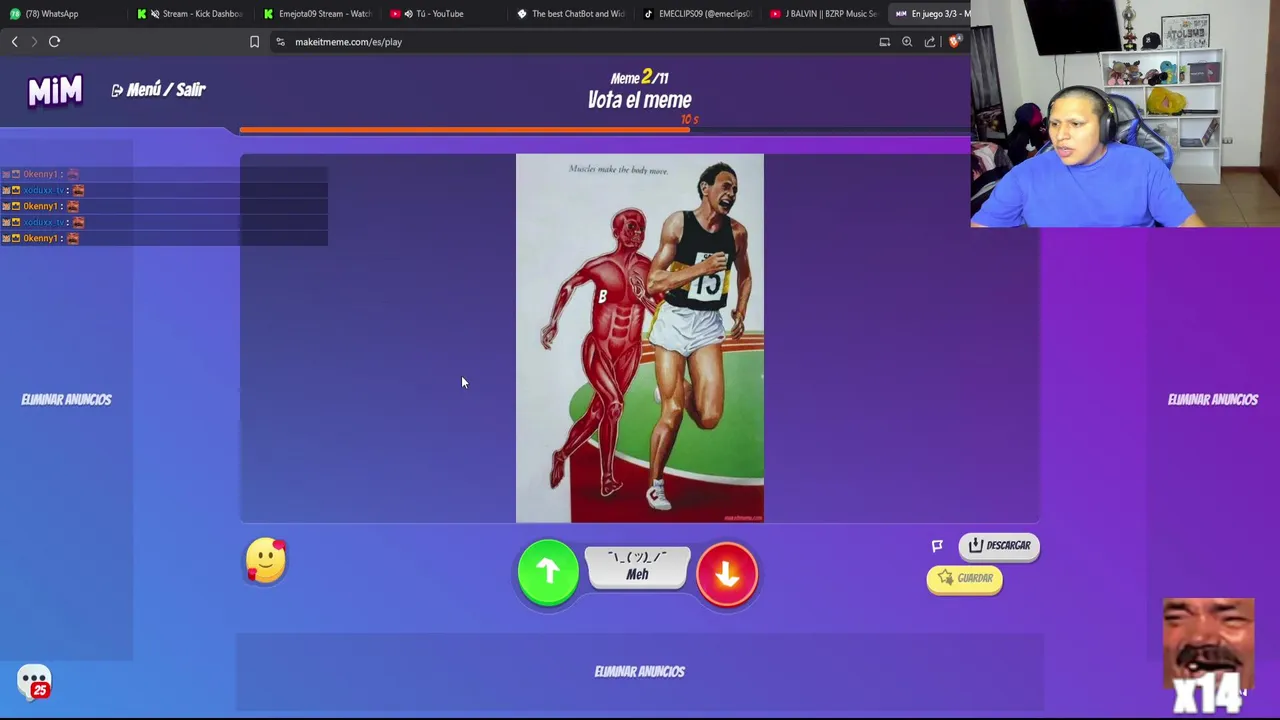Switch to Tú - YouTube tab
1280x720 pixels.
[443, 14]
